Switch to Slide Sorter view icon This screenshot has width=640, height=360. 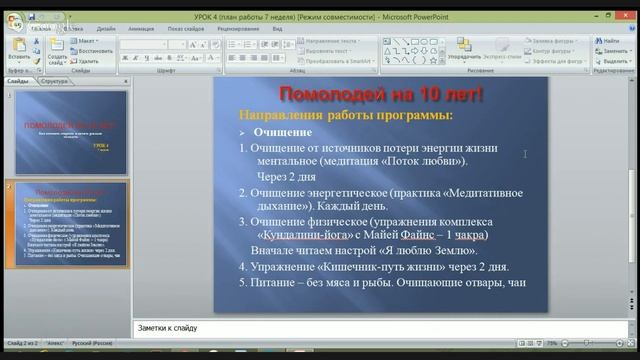pyautogui.click(x=530, y=343)
